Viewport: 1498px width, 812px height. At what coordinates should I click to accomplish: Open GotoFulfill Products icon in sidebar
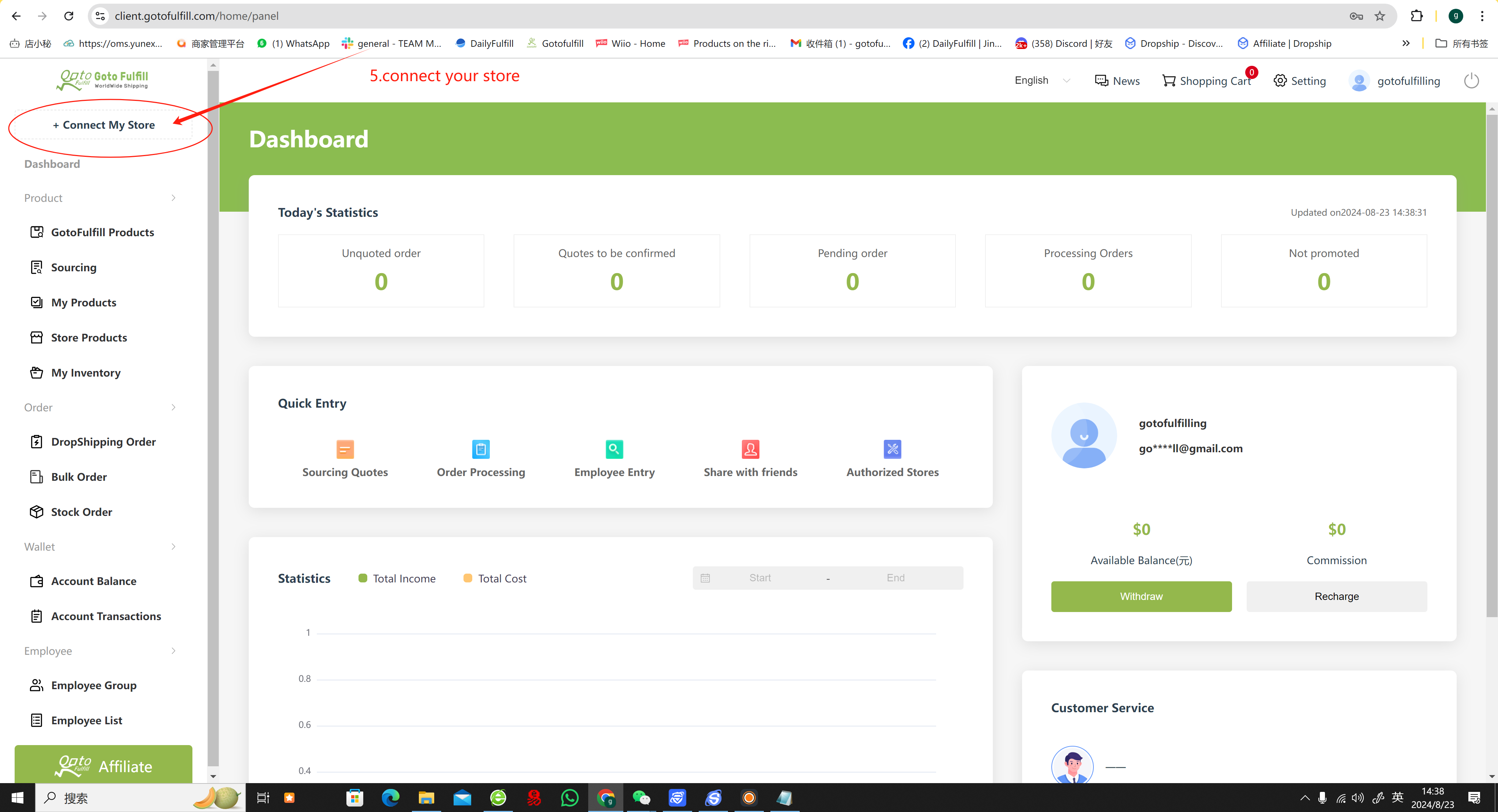(x=37, y=232)
